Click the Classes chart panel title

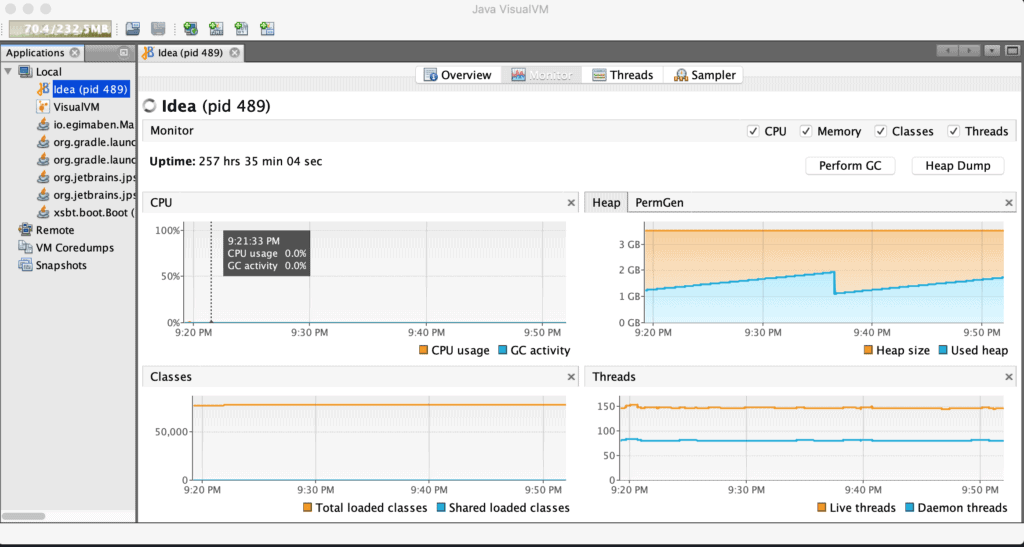coord(171,377)
